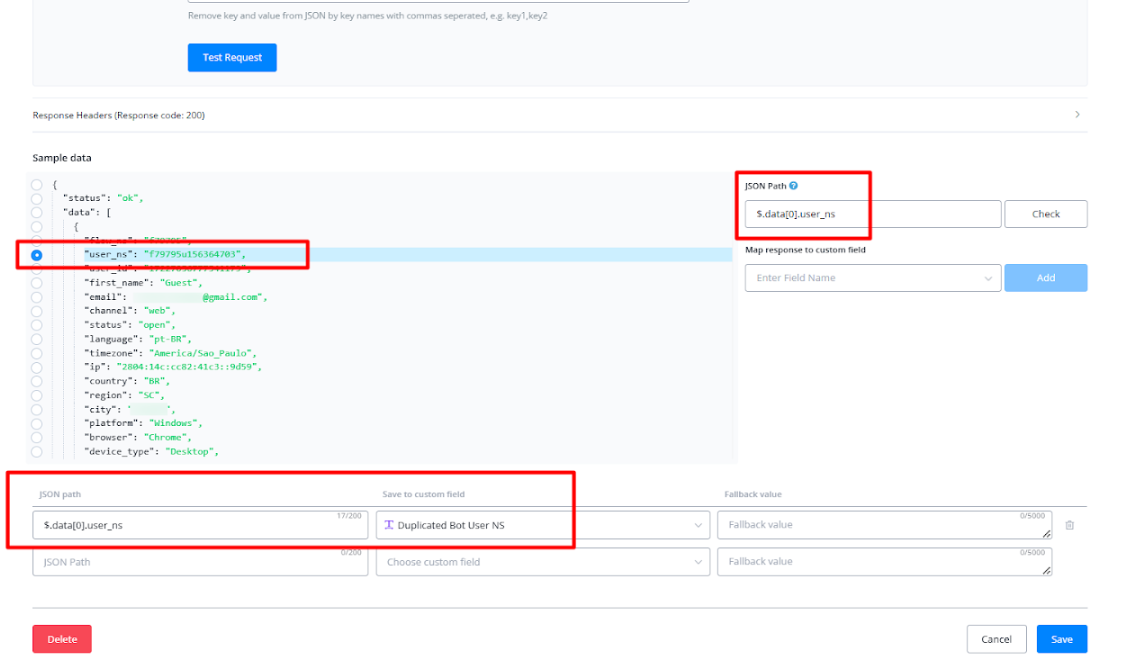Click the JSON Path help question-mark icon
The width and height of the screenshot is (1121, 665).
click(x=793, y=186)
